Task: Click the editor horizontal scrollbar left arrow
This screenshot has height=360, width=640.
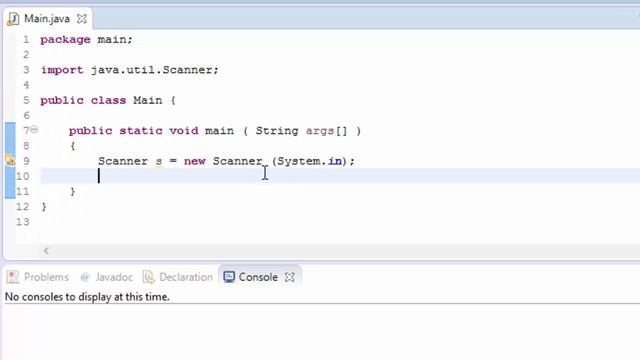Action: click(46, 251)
